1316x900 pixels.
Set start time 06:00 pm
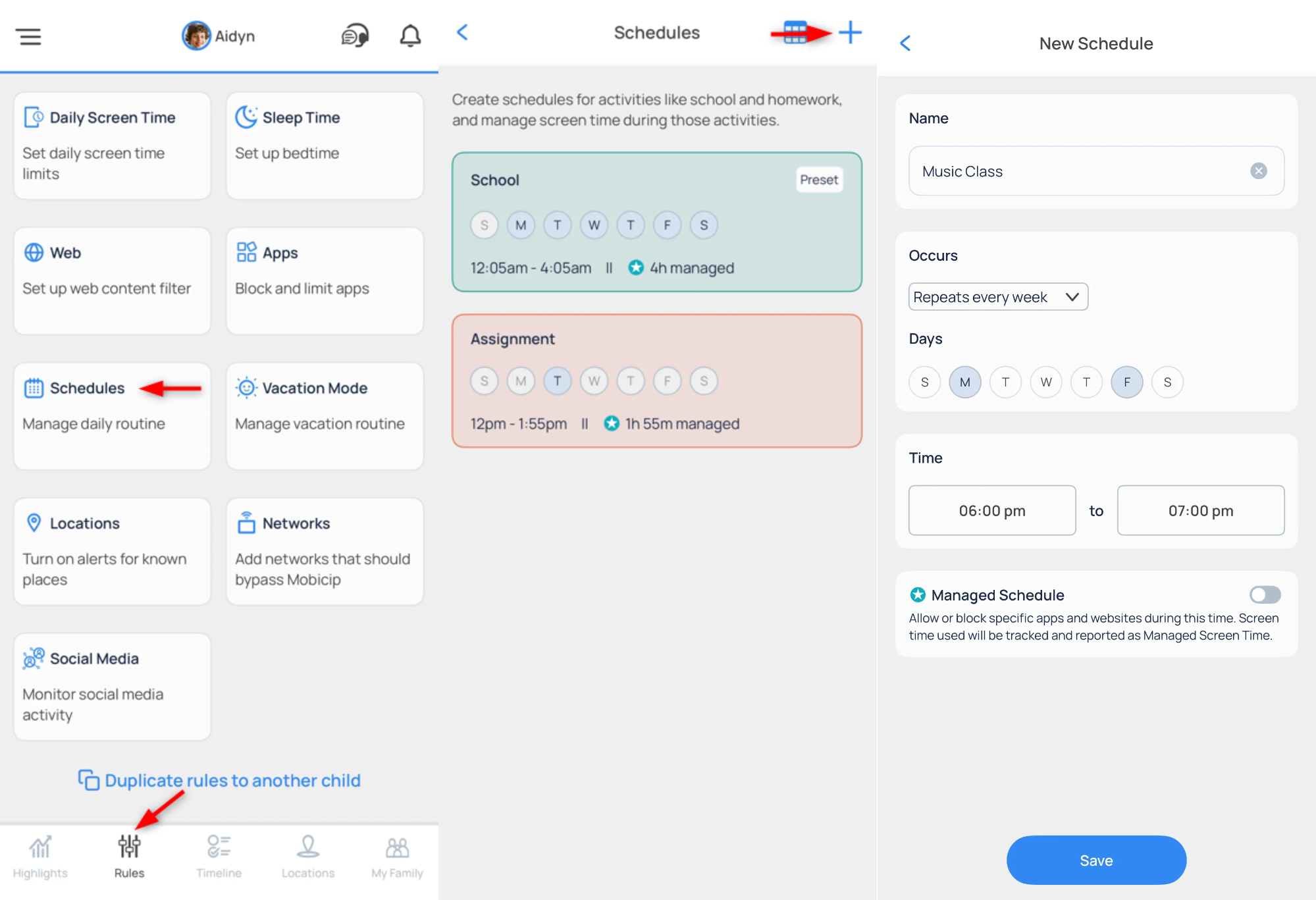click(992, 510)
